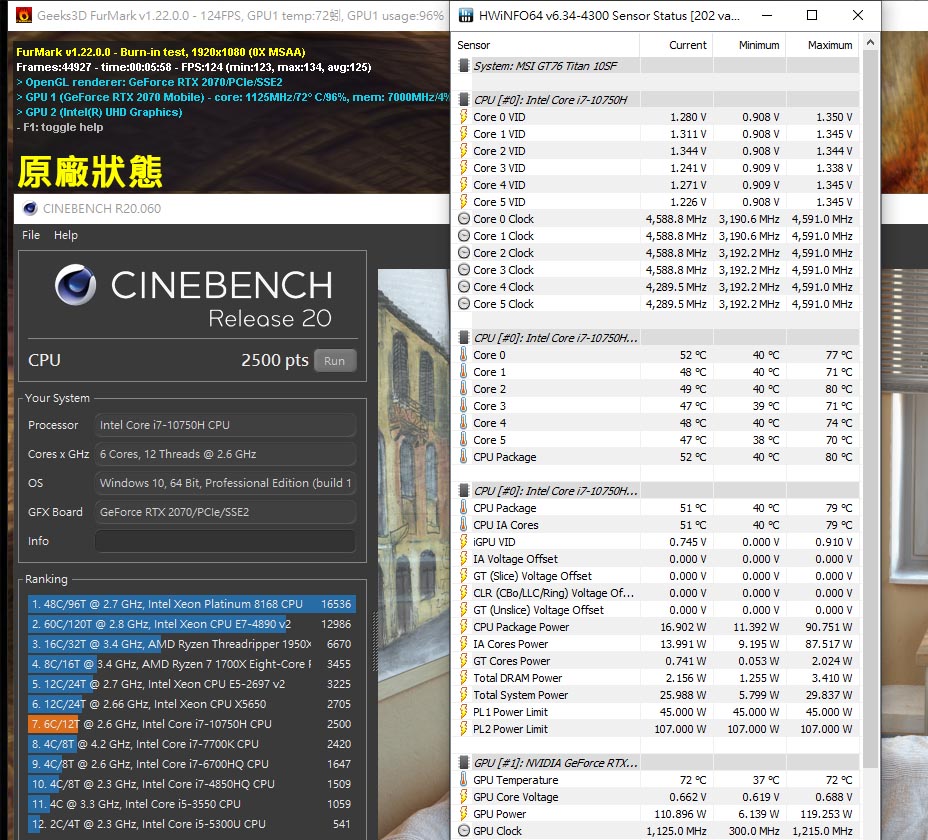The height and width of the screenshot is (840, 928).
Task: Click the CPU Package 52 °C row
Action: coord(657,457)
